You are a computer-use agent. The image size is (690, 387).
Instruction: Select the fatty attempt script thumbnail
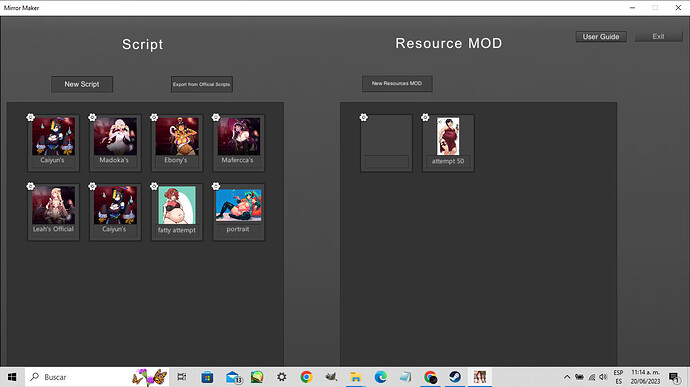pos(177,205)
